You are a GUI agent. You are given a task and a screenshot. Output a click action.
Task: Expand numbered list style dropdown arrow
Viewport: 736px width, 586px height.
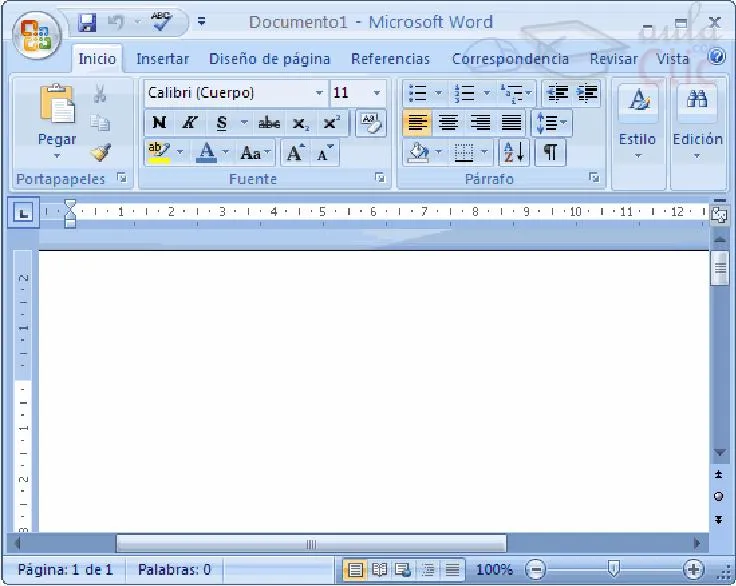point(487,93)
